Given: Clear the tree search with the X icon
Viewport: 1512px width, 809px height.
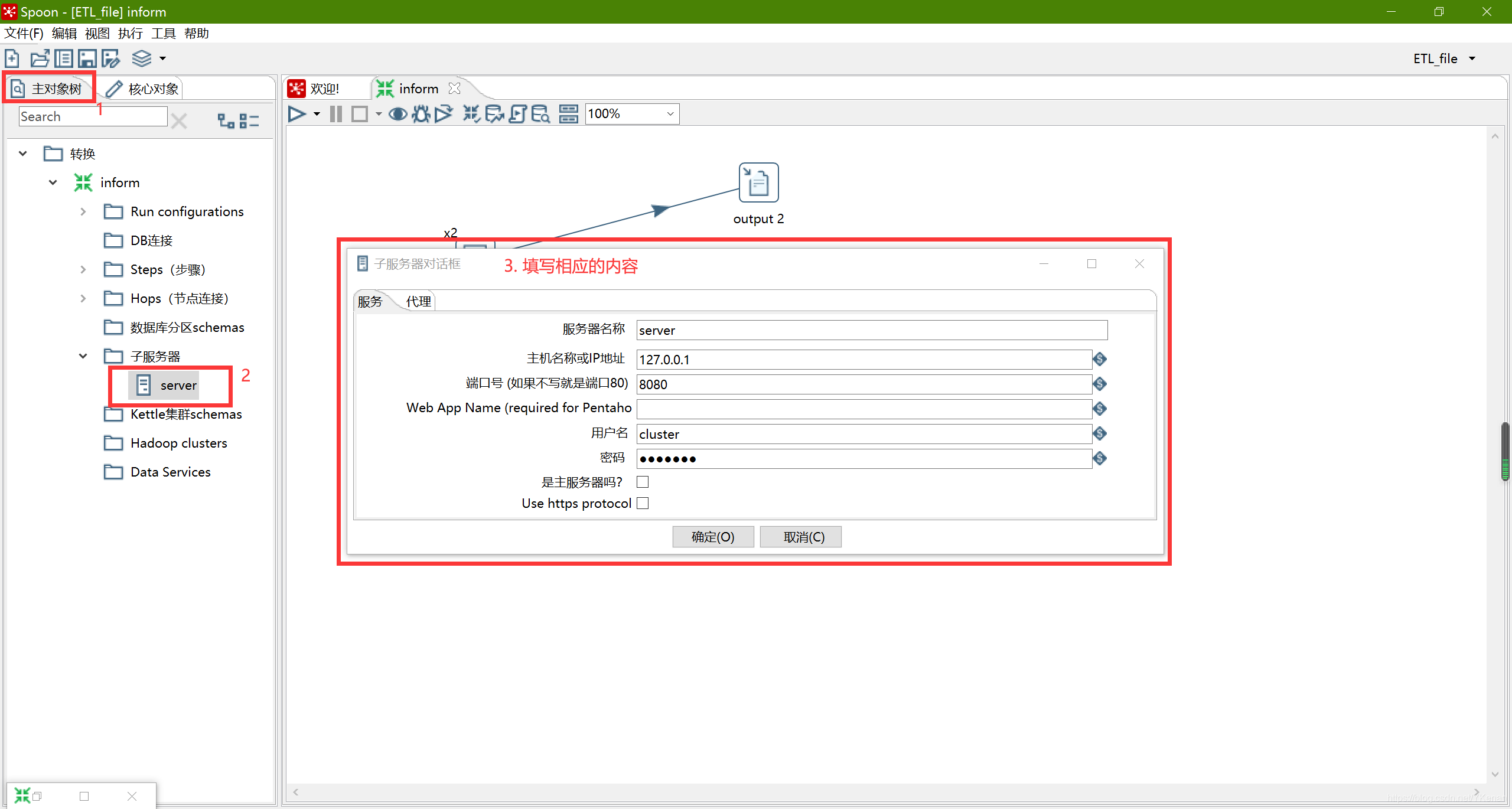Looking at the screenshot, I should pos(179,121).
